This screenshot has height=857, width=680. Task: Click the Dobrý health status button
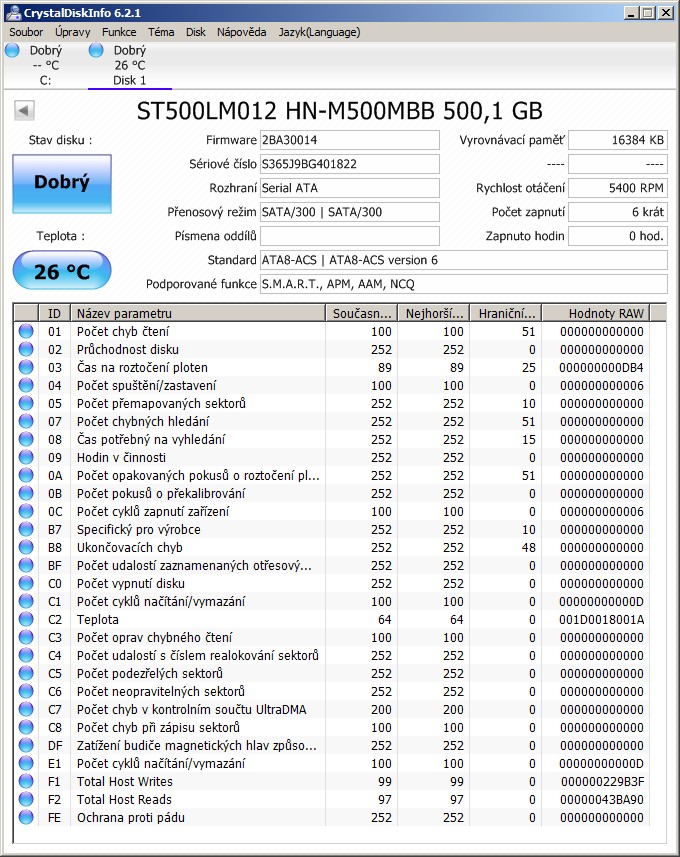tap(62, 183)
